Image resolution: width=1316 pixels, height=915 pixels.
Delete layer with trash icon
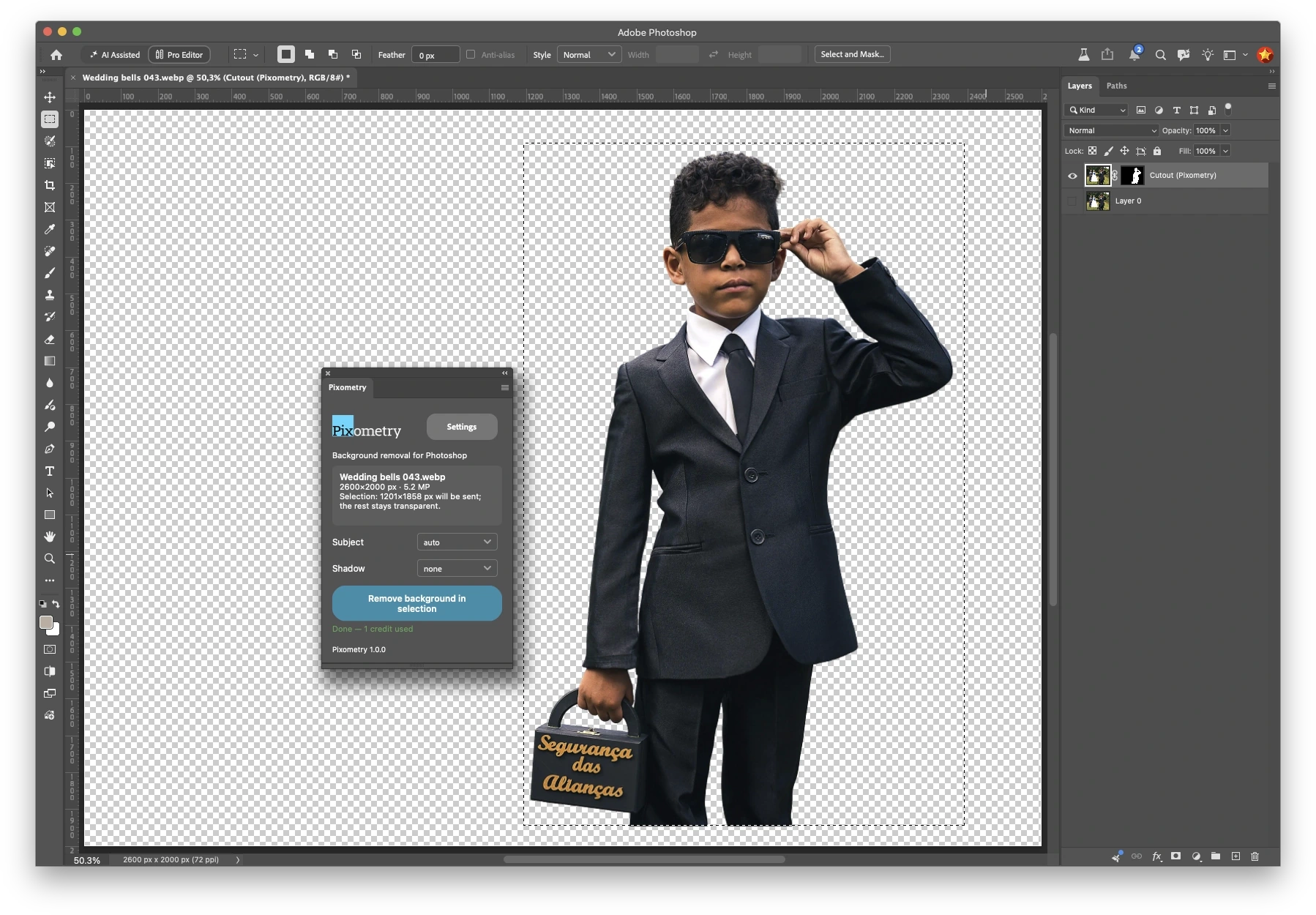point(1255,856)
